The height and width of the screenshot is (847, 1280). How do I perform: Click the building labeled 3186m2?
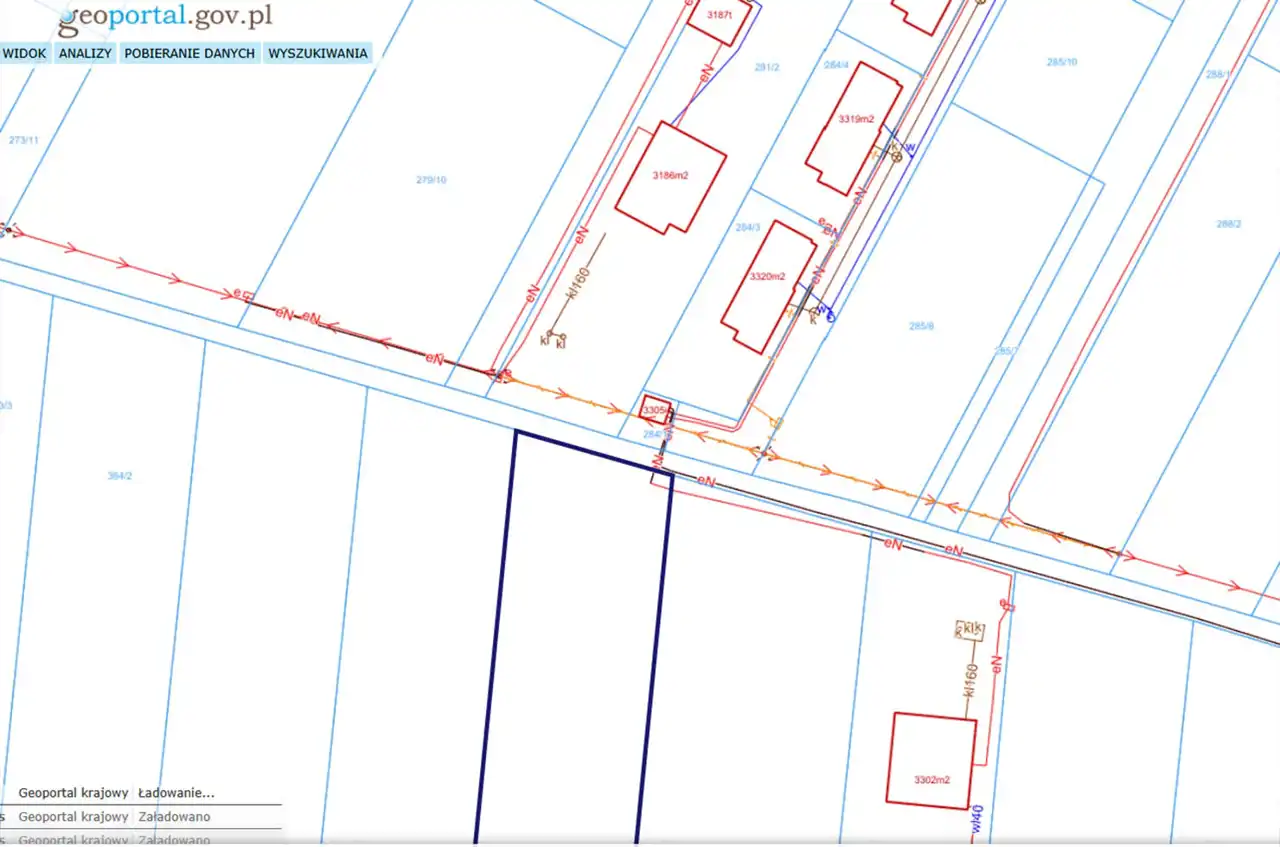pyautogui.click(x=670, y=178)
